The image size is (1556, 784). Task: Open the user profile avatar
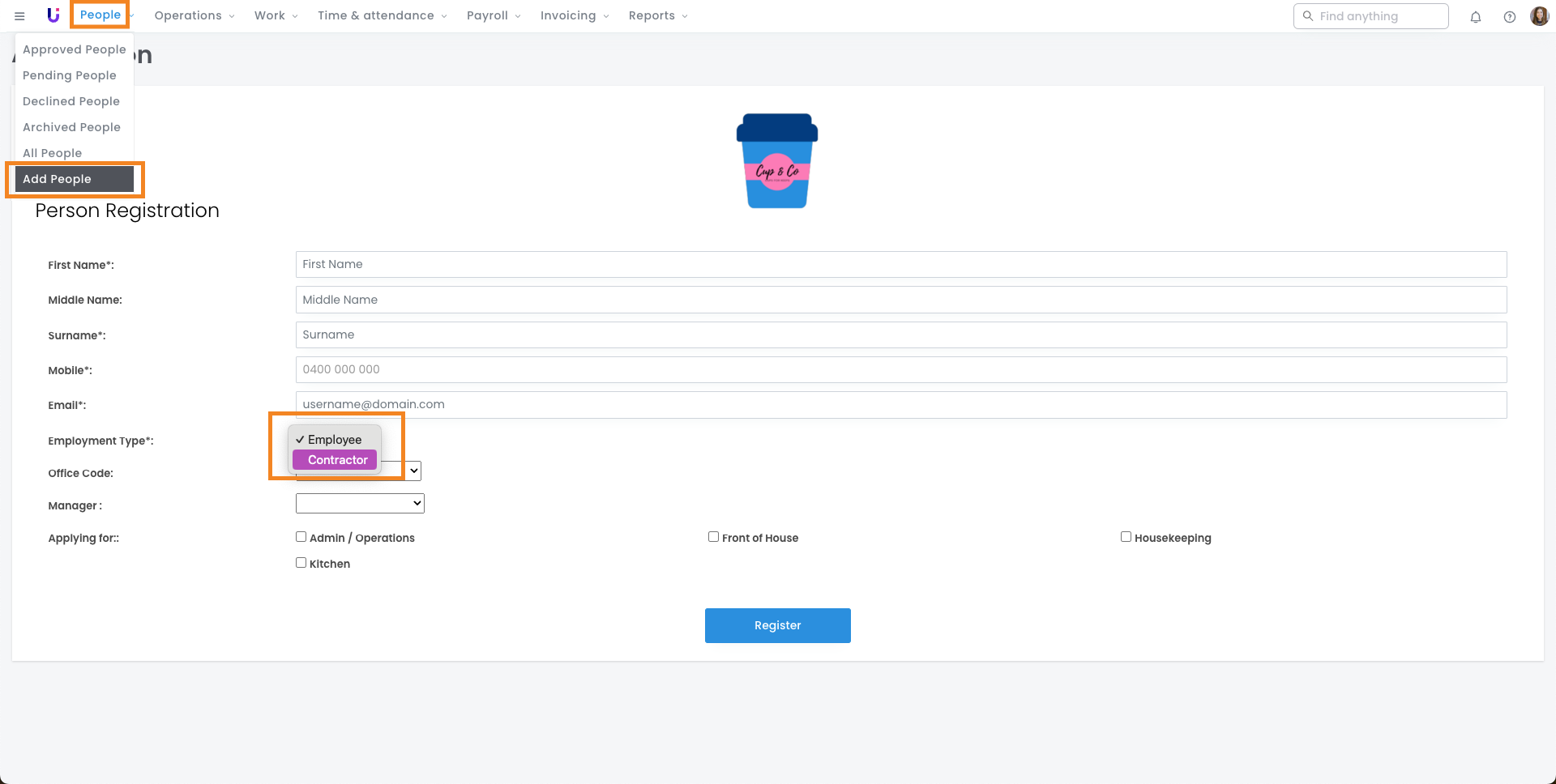tap(1539, 16)
